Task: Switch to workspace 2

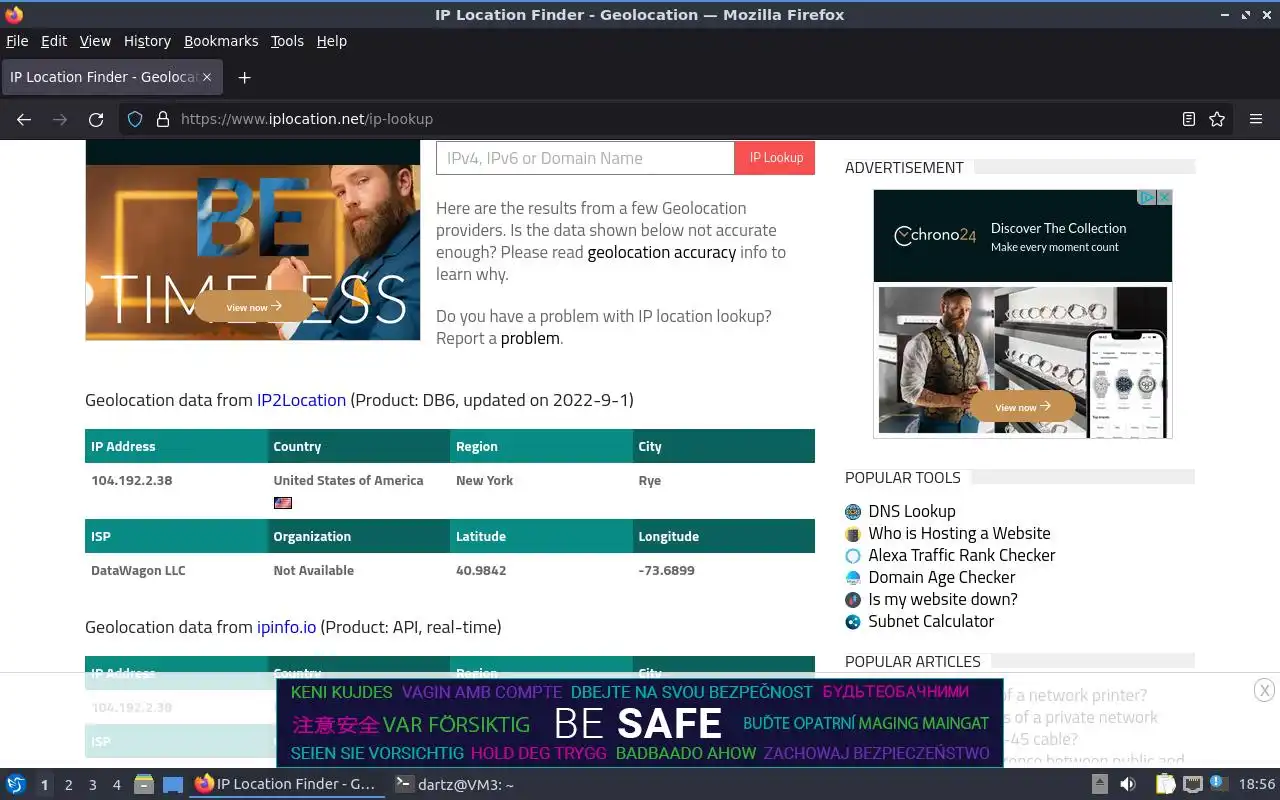Action: tap(68, 785)
